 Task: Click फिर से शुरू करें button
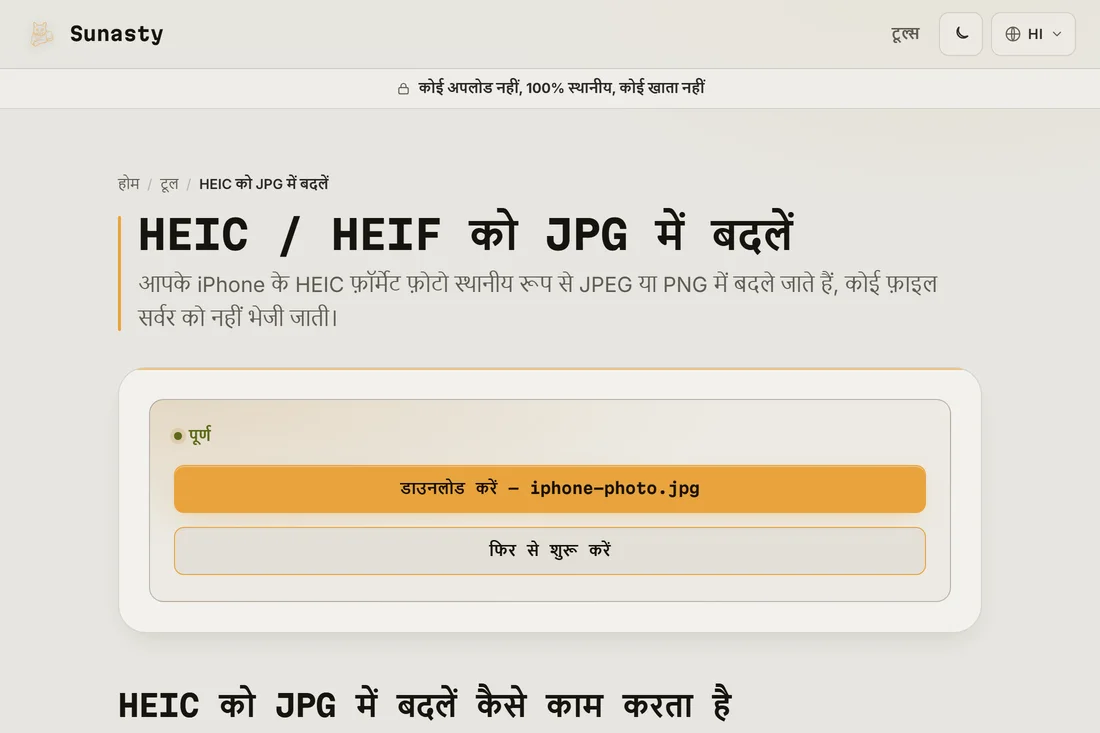click(x=549, y=551)
